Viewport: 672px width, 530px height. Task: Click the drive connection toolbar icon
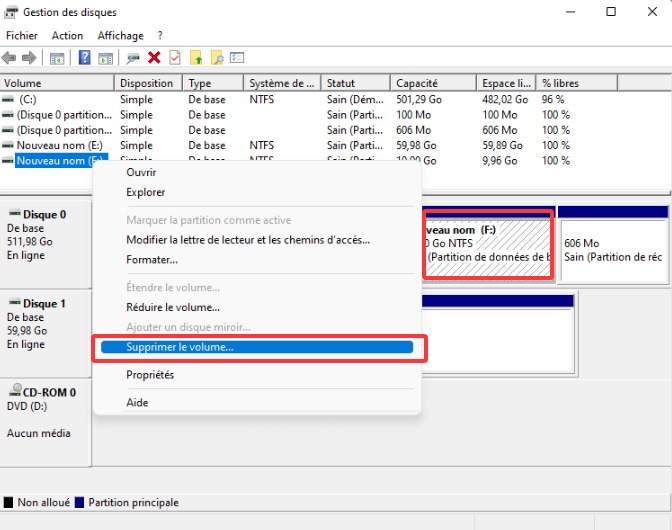click(x=133, y=58)
